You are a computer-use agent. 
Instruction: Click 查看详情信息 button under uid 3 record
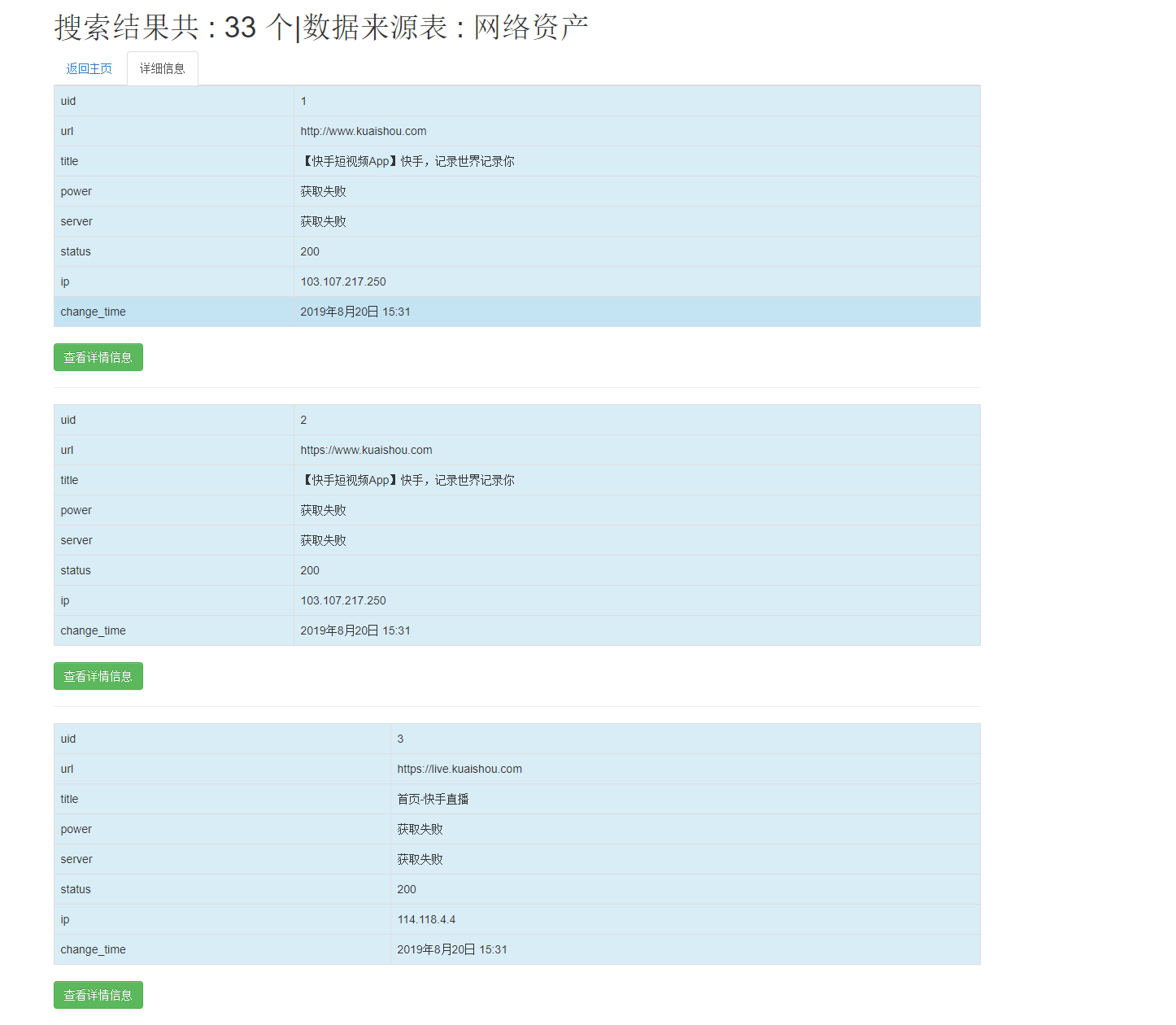click(98, 995)
